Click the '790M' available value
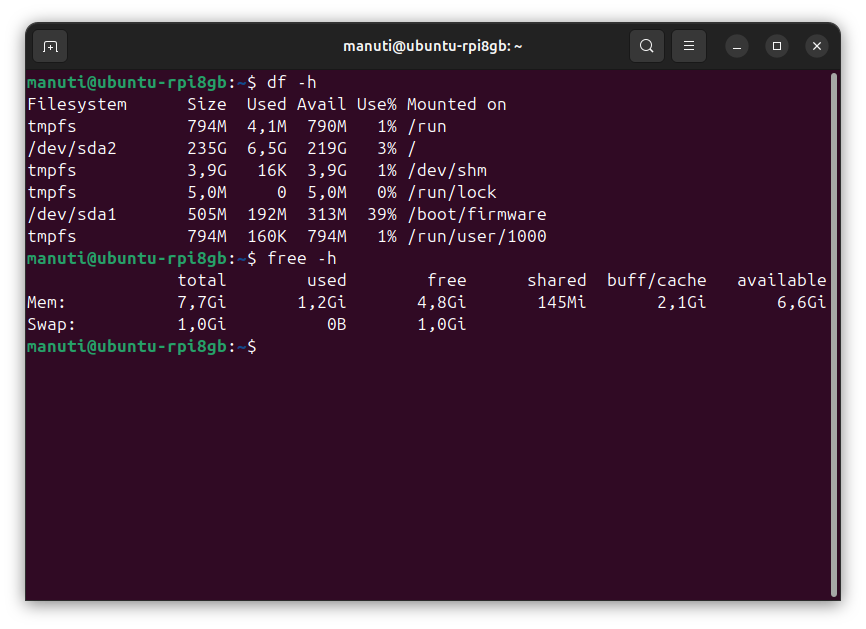 (327, 126)
